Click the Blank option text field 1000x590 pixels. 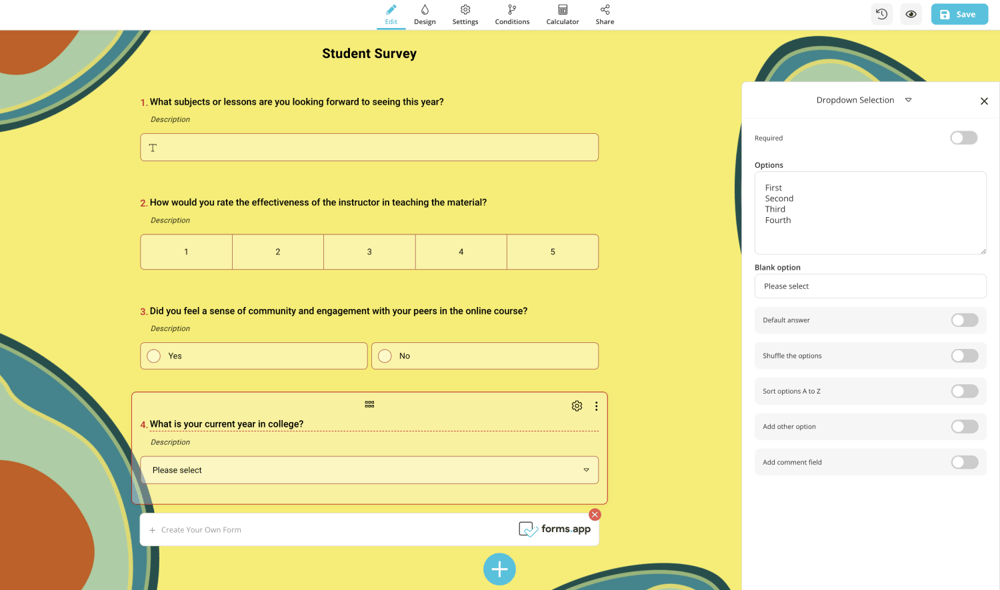point(869,286)
